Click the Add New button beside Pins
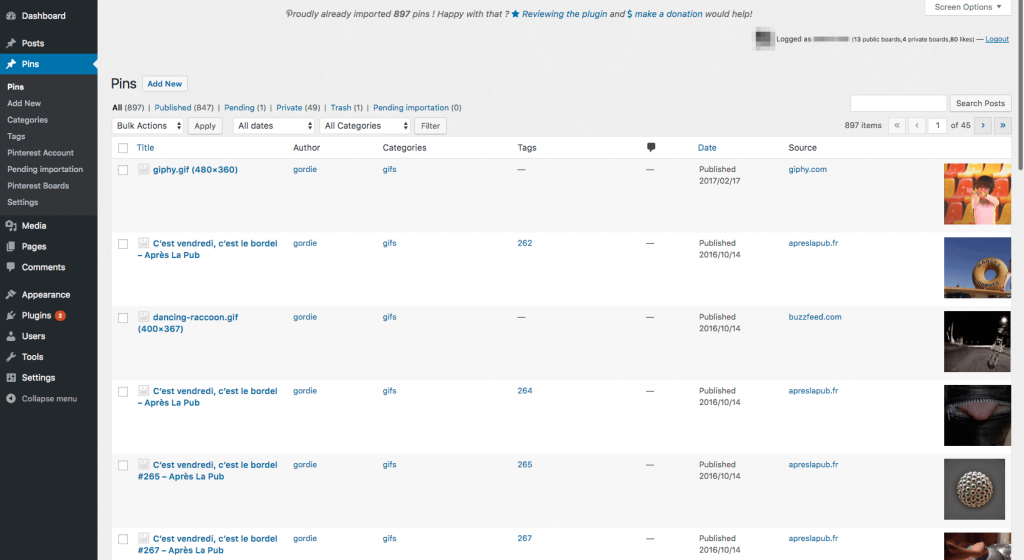 [x=165, y=84]
